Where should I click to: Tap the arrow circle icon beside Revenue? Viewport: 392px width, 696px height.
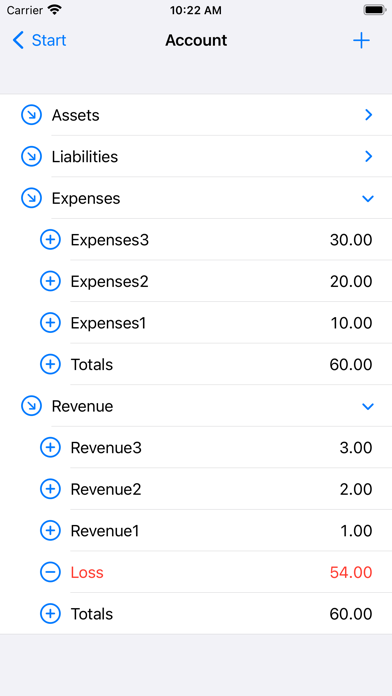31,406
